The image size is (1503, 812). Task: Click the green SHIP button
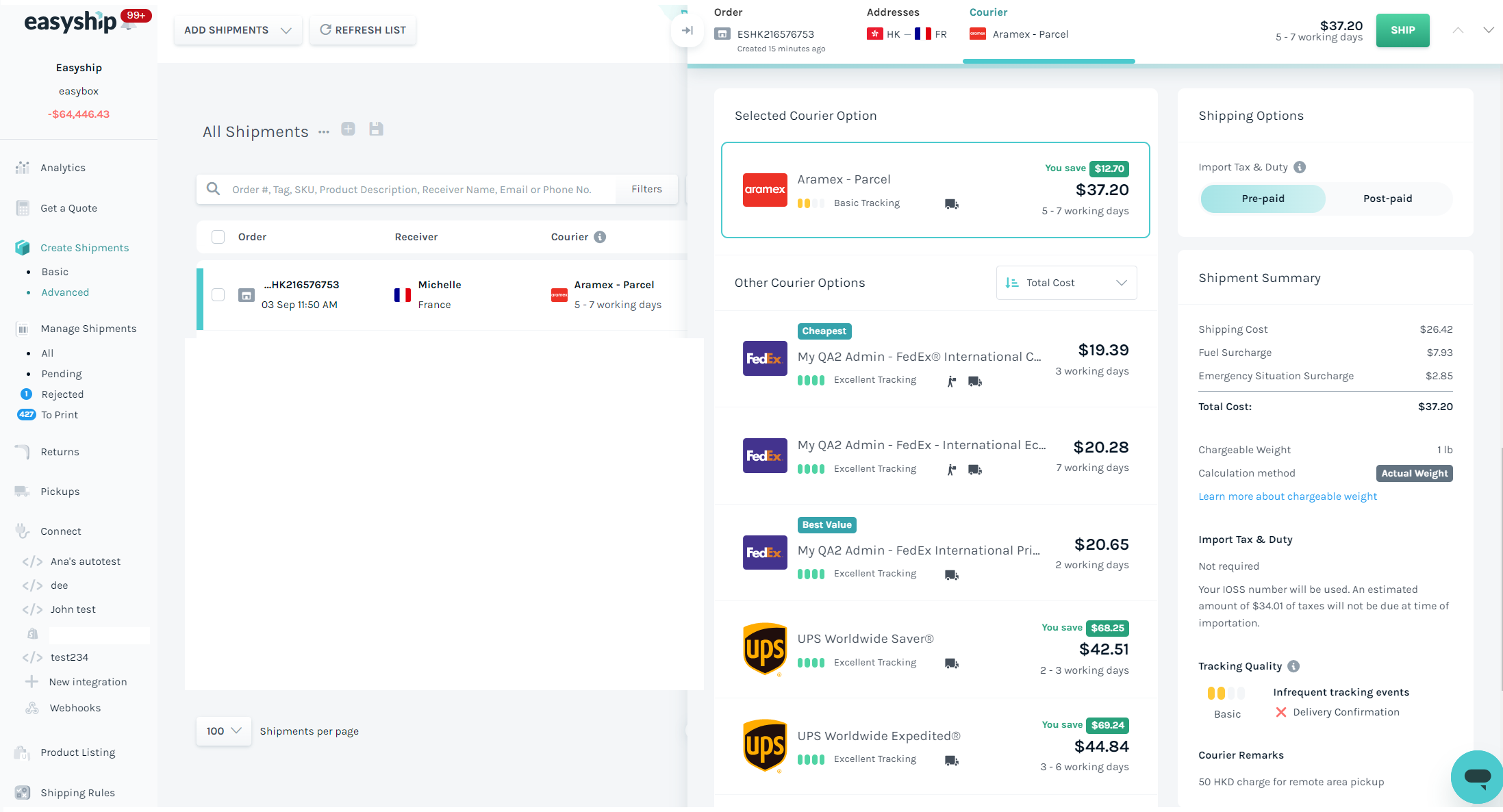point(1402,30)
